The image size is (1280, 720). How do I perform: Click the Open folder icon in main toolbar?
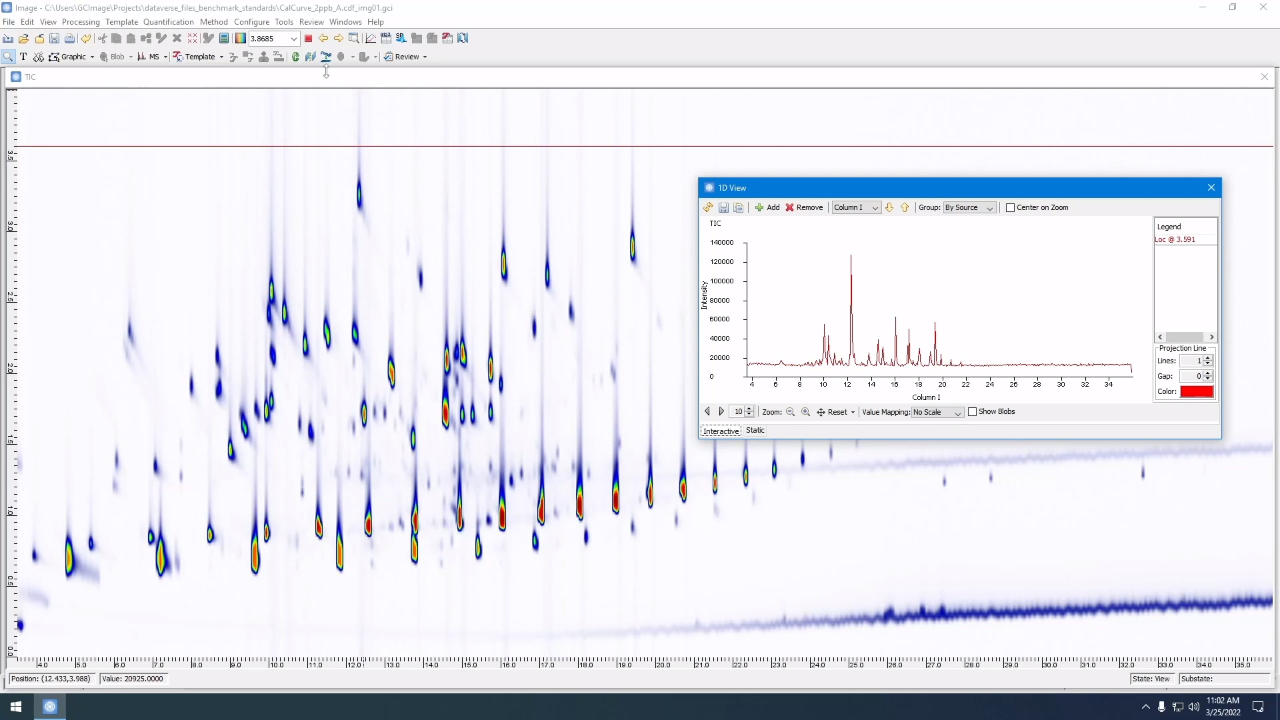point(23,38)
